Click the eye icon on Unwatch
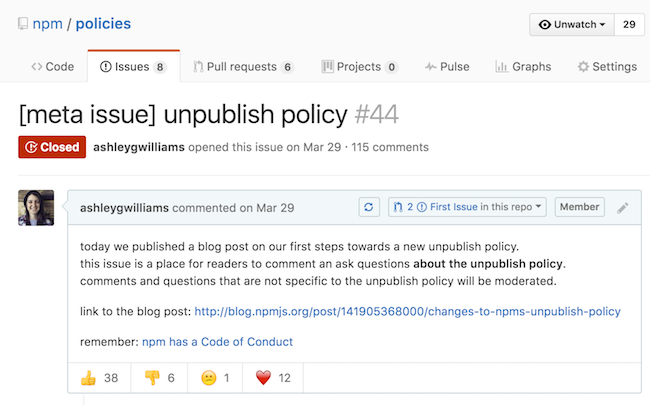Image resolution: width=650 pixels, height=405 pixels. [x=545, y=24]
